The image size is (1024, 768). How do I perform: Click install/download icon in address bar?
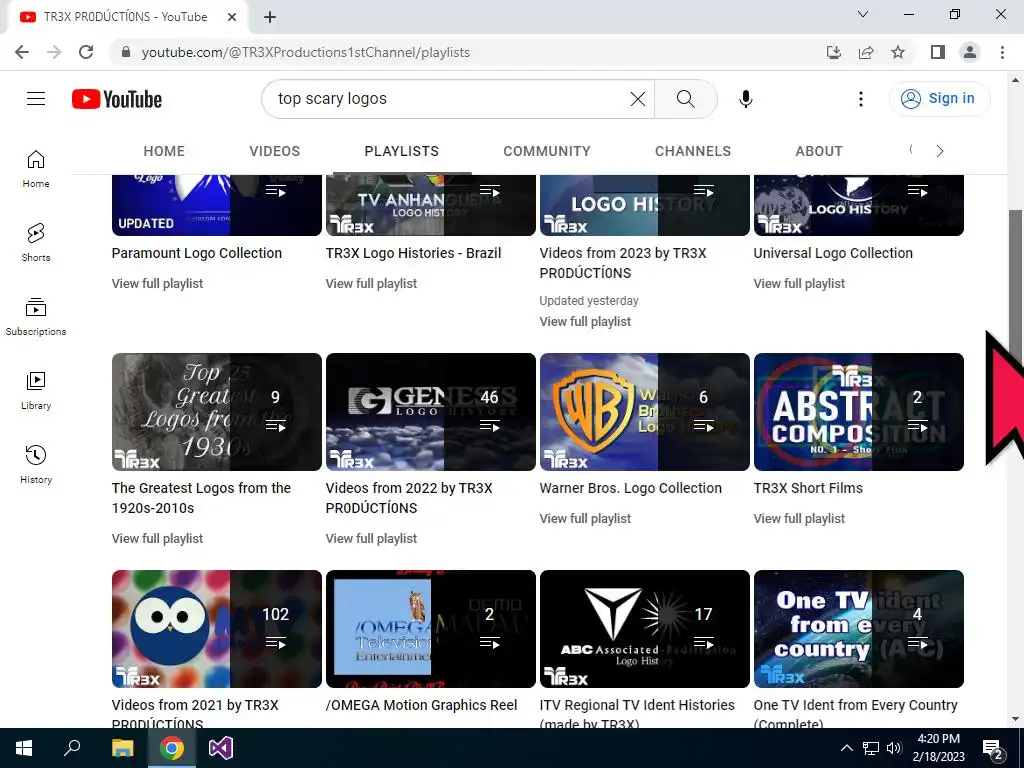tap(834, 52)
